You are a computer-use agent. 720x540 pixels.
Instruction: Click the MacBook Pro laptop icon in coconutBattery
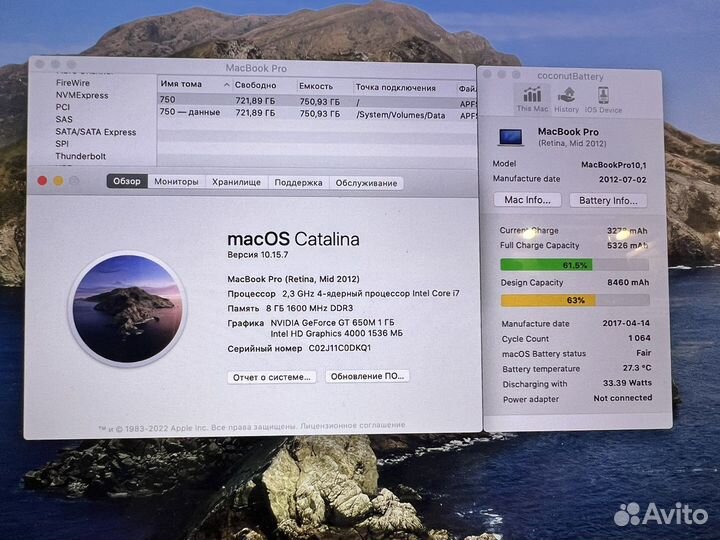point(511,137)
